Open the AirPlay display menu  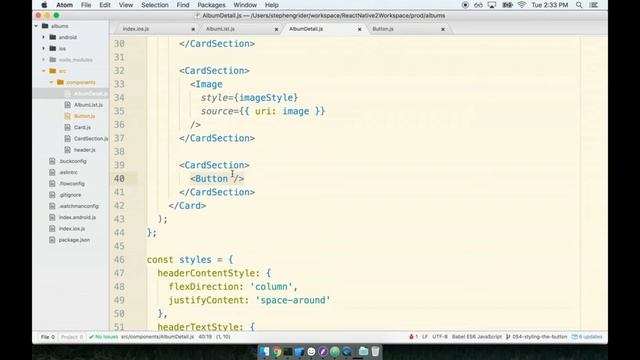coord(492,5)
